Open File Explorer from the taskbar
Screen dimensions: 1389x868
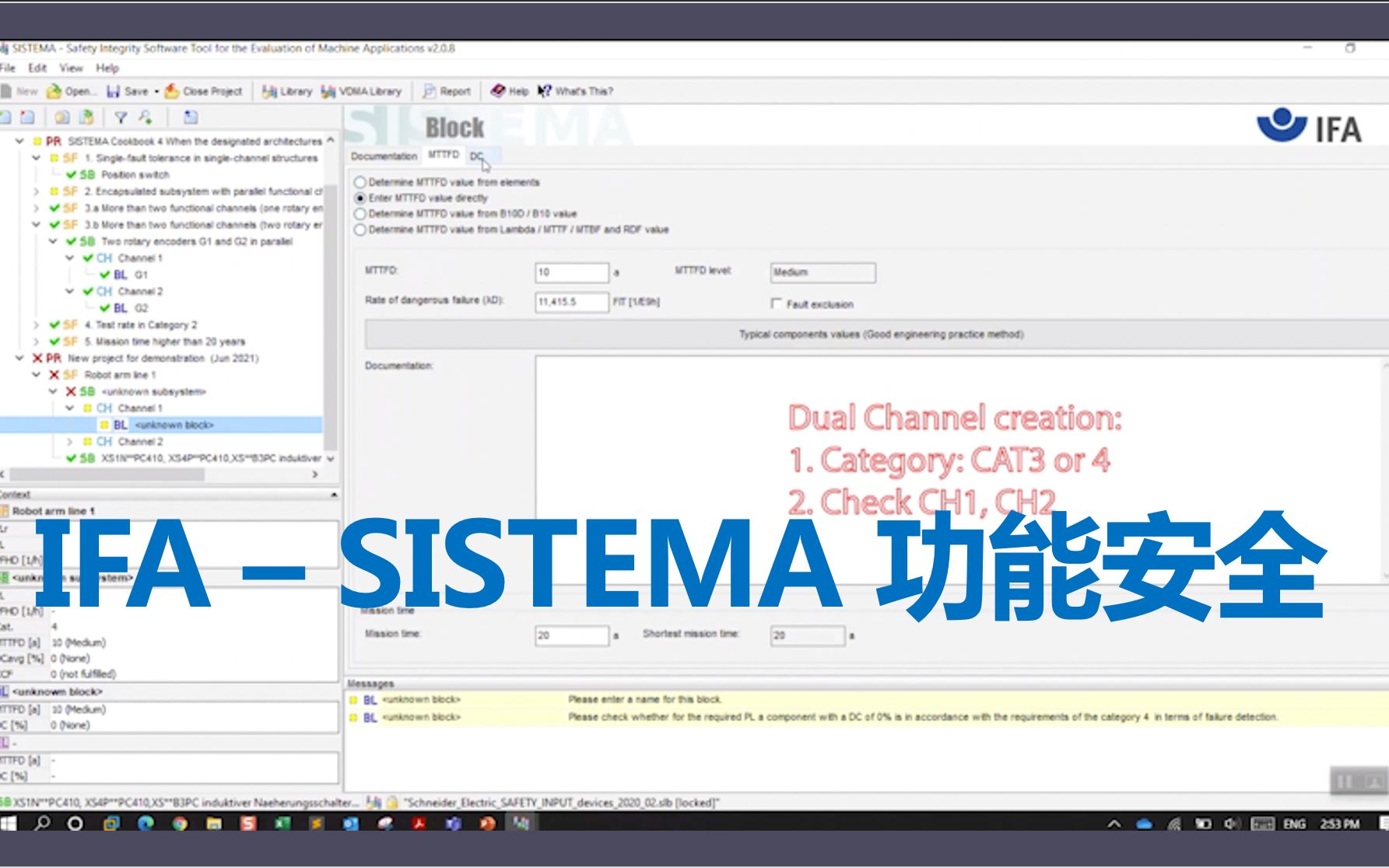click(214, 823)
